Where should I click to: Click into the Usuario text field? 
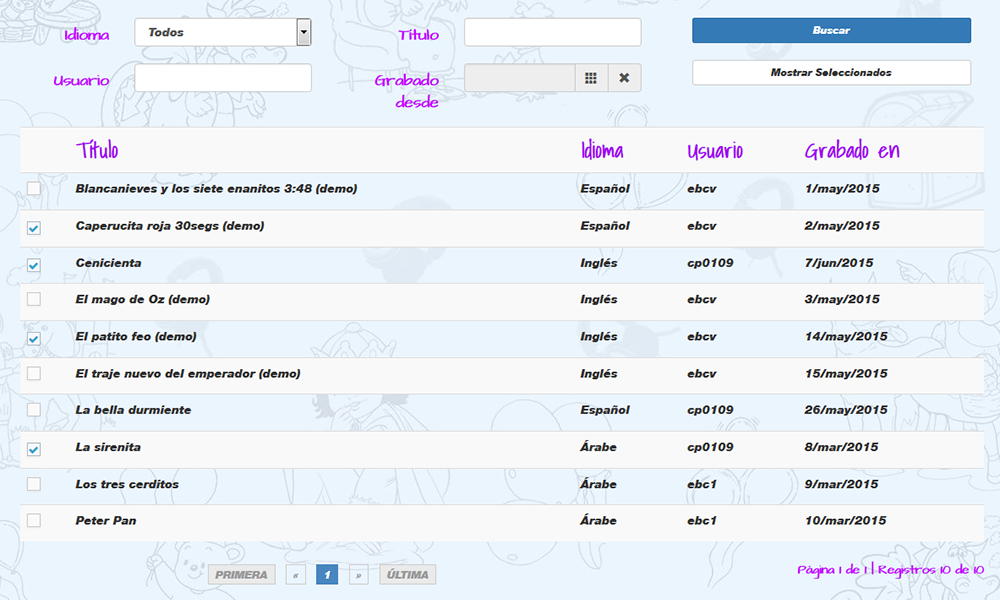click(223, 78)
